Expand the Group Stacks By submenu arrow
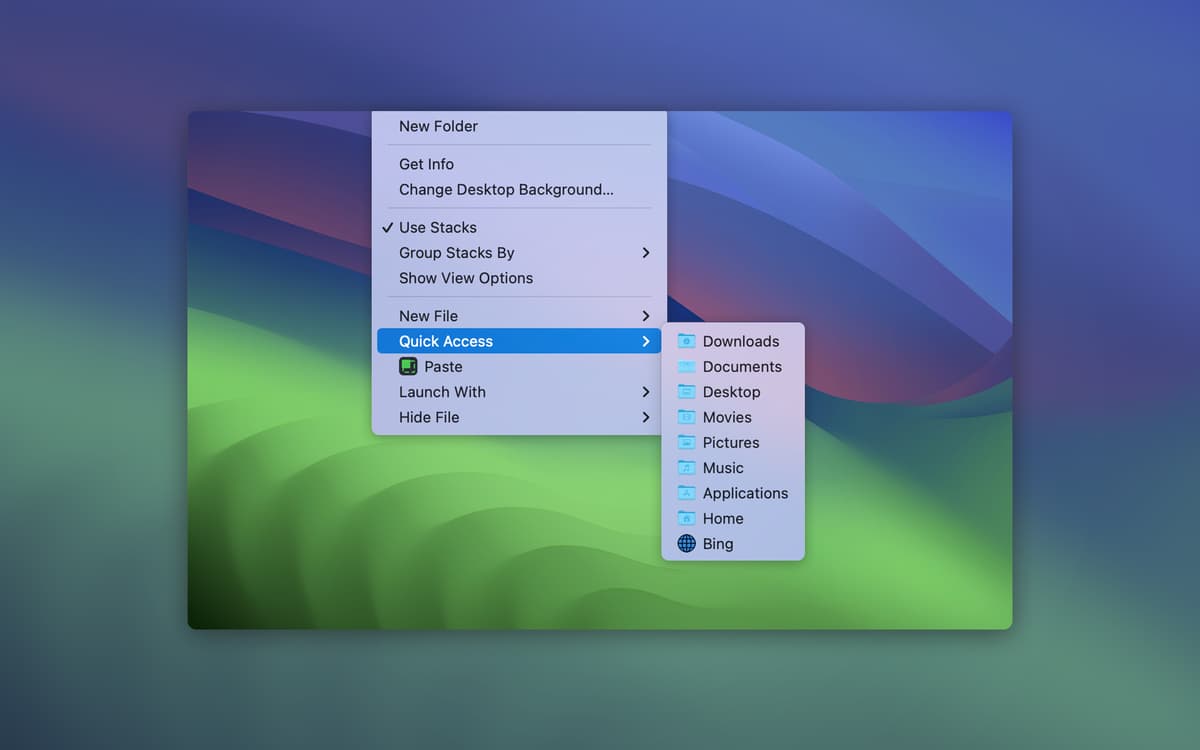The width and height of the screenshot is (1200, 750). (x=646, y=253)
